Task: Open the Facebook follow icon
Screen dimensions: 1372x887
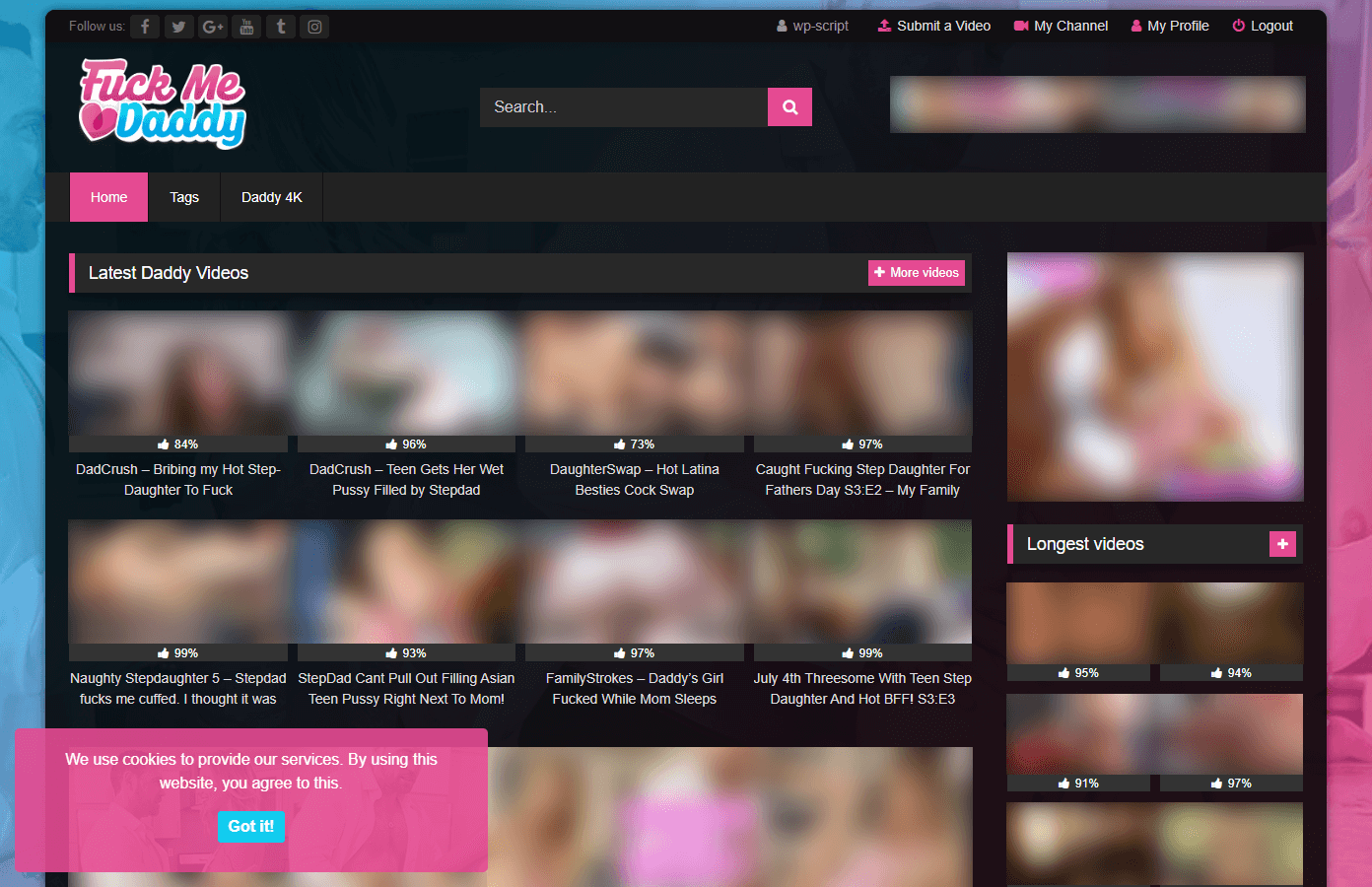Action: pyautogui.click(x=145, y=27)
